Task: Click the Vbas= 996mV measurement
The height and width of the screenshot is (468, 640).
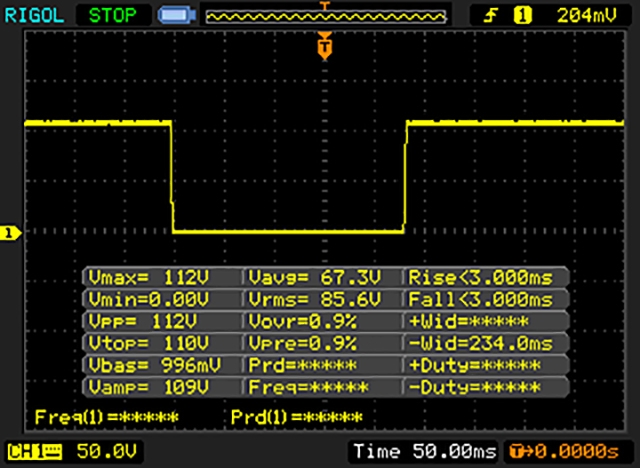Action: pos(155,365)
